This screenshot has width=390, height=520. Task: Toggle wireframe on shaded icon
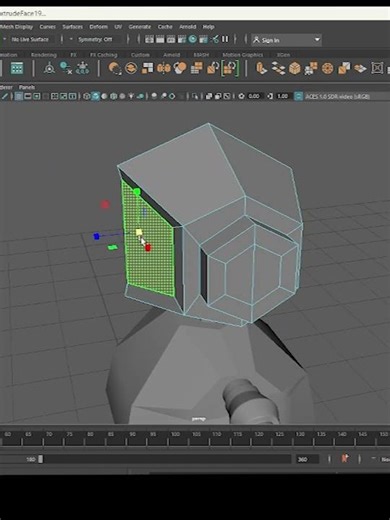pyautogui.click(x=113, y=96)
